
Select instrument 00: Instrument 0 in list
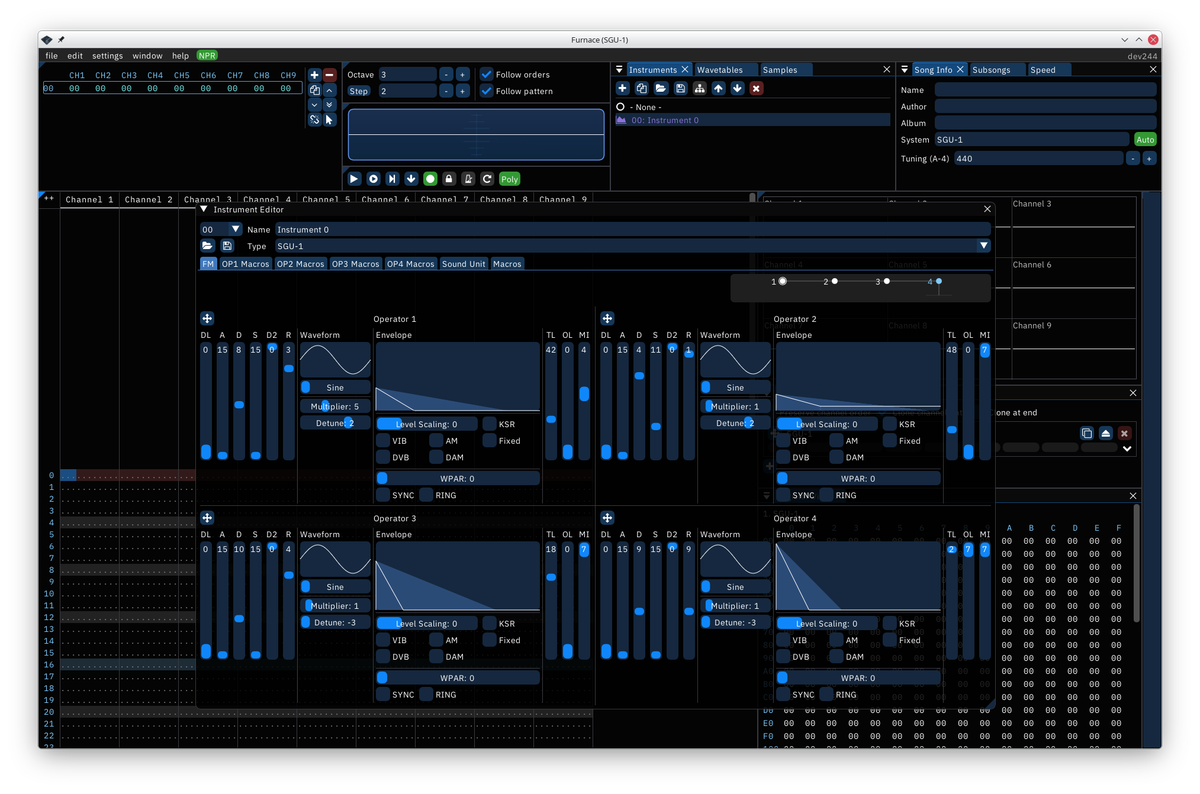click(x=752, y=120)
